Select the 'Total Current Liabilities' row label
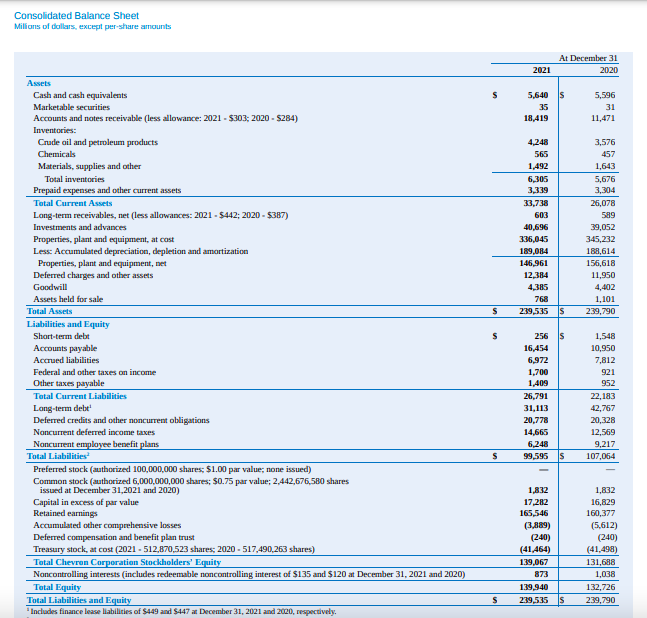This screenshot has height=618, width=647. (80, 396)
